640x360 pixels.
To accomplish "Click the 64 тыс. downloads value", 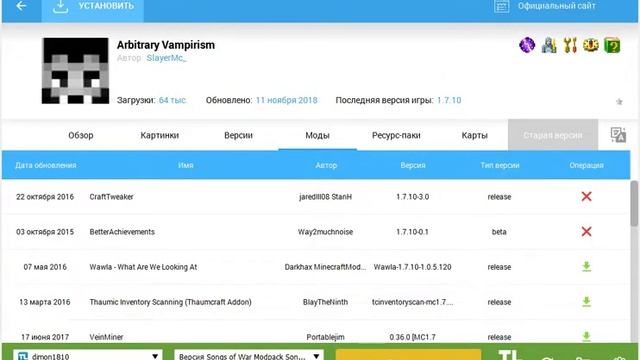I will 173,100.
